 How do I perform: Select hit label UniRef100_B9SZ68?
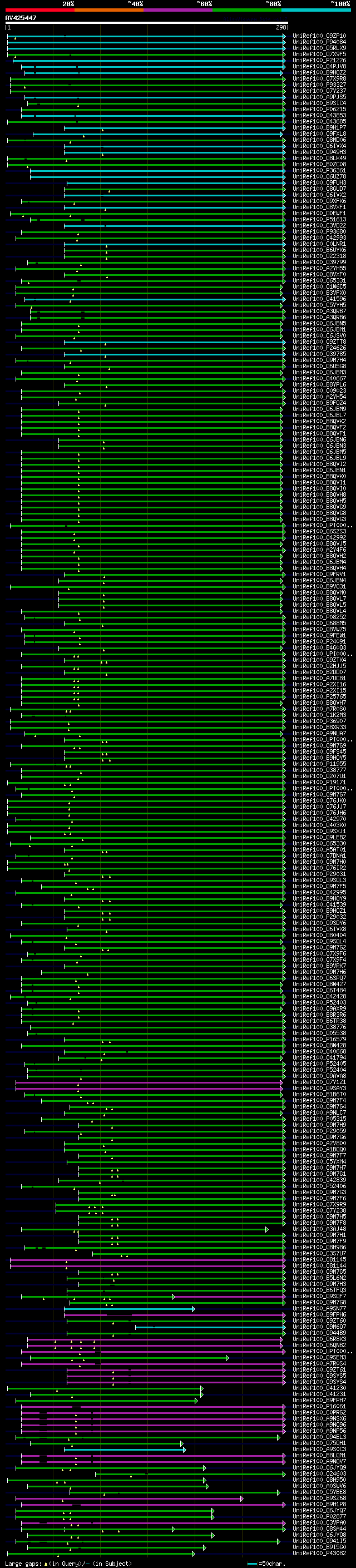coord(319,1498)
